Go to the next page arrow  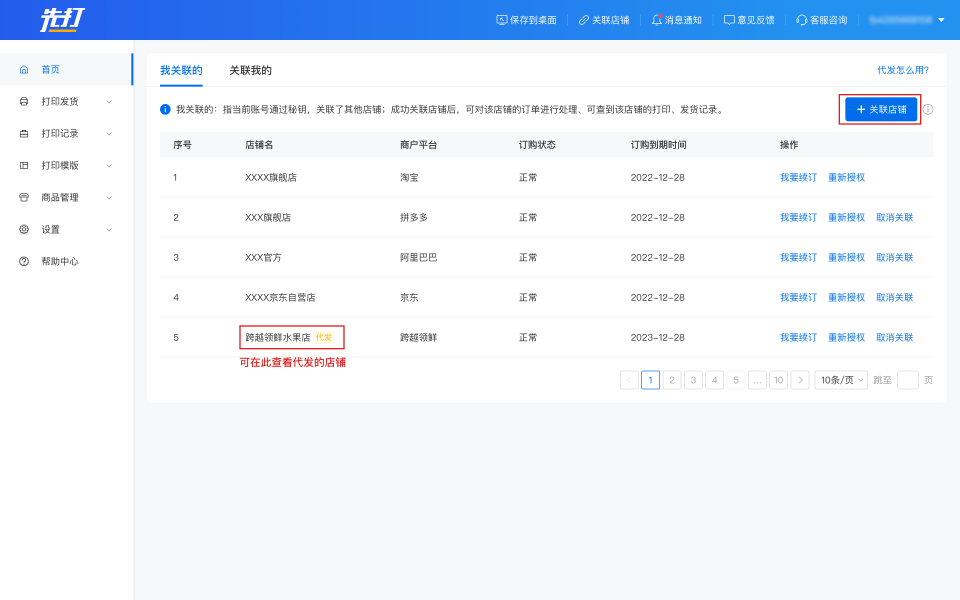pos(800,380)
